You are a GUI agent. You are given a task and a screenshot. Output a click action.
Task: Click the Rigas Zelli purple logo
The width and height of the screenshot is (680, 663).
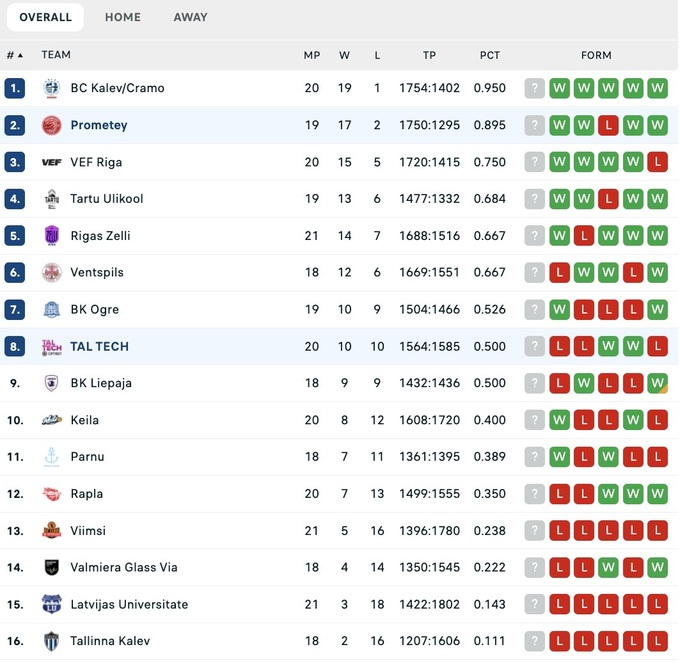pos(51,236)
